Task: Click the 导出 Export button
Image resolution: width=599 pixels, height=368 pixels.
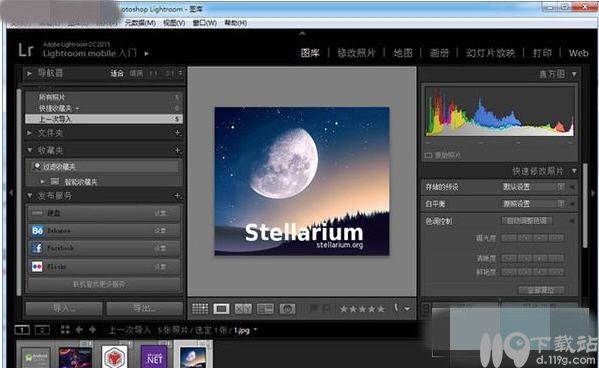Action: (x=144, y=308)
